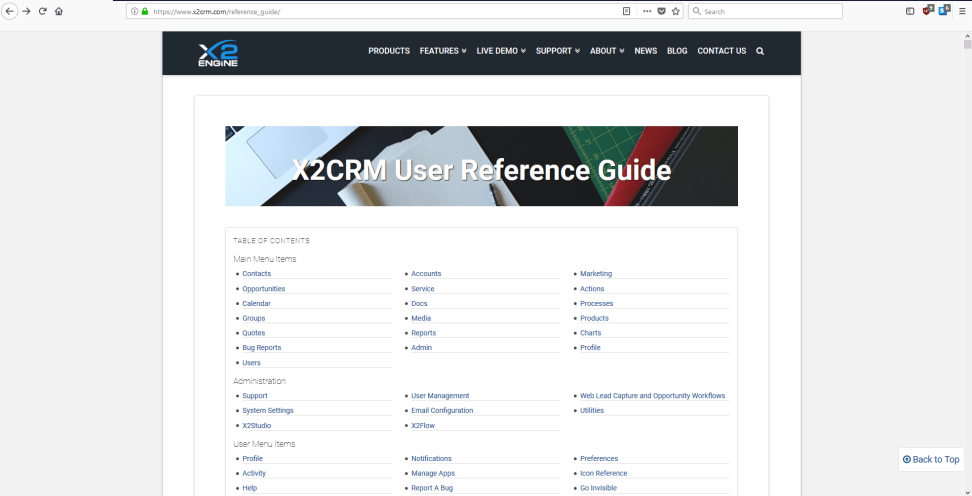Open the Accounts link
Image resolution: width=972 pixels, height=496 pixels.
coord(426,273)
